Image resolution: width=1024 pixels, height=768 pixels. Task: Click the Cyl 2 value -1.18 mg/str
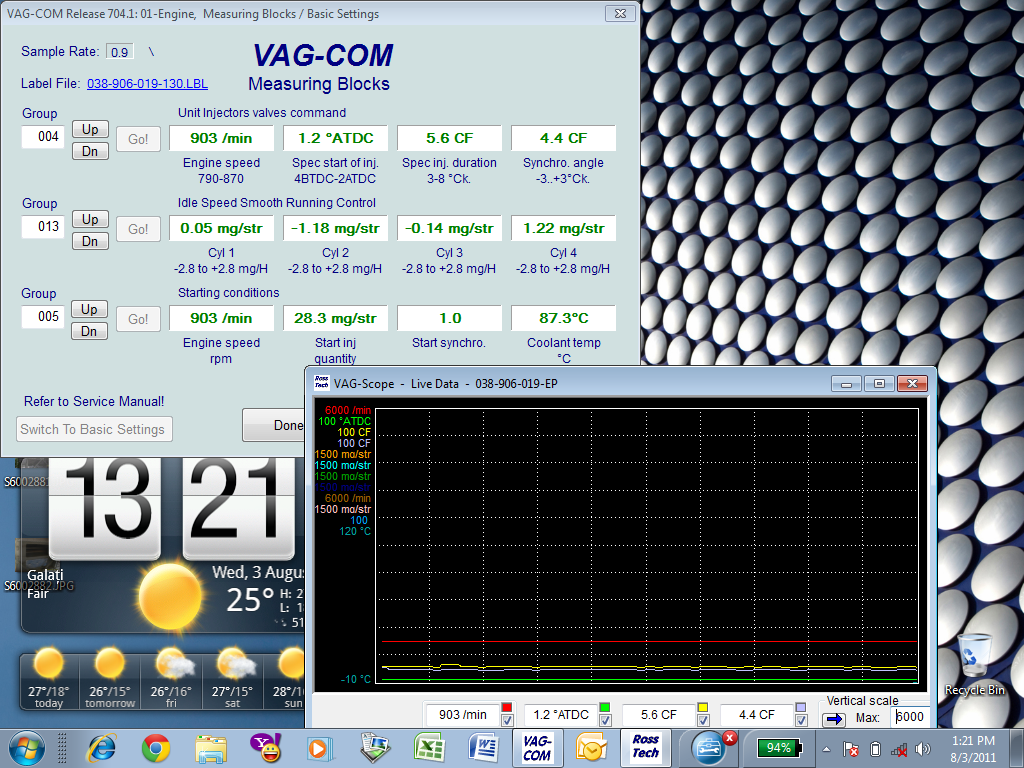tap(335, 228)
